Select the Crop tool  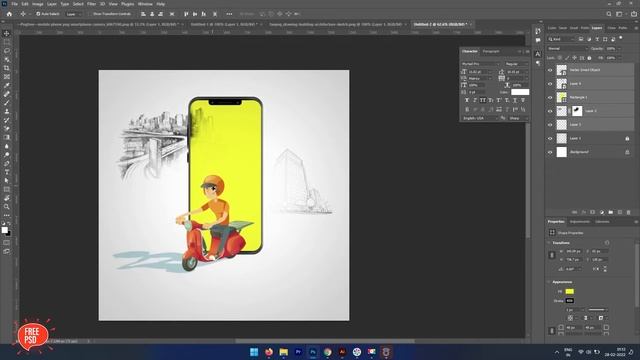click(x=7, y=68)
